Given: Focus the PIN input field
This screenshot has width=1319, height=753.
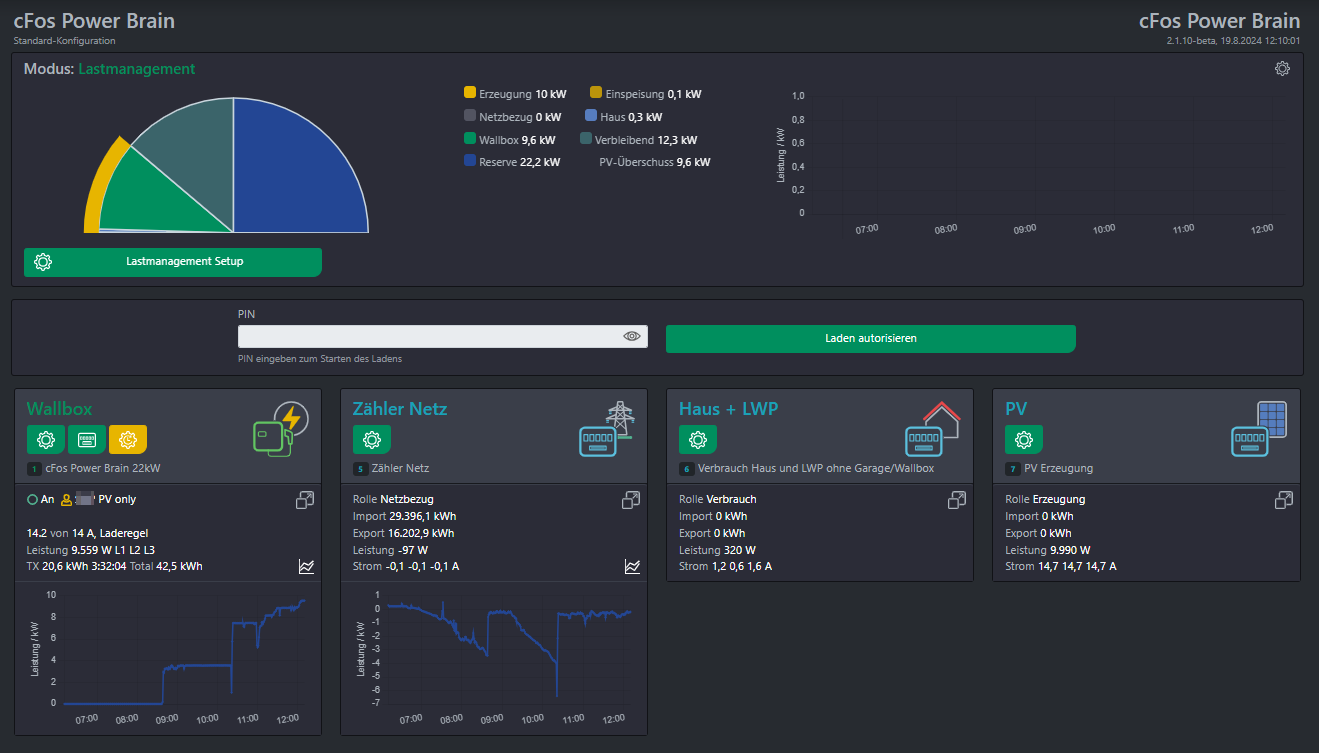Looking at the screenshot, I should point(443,337).
